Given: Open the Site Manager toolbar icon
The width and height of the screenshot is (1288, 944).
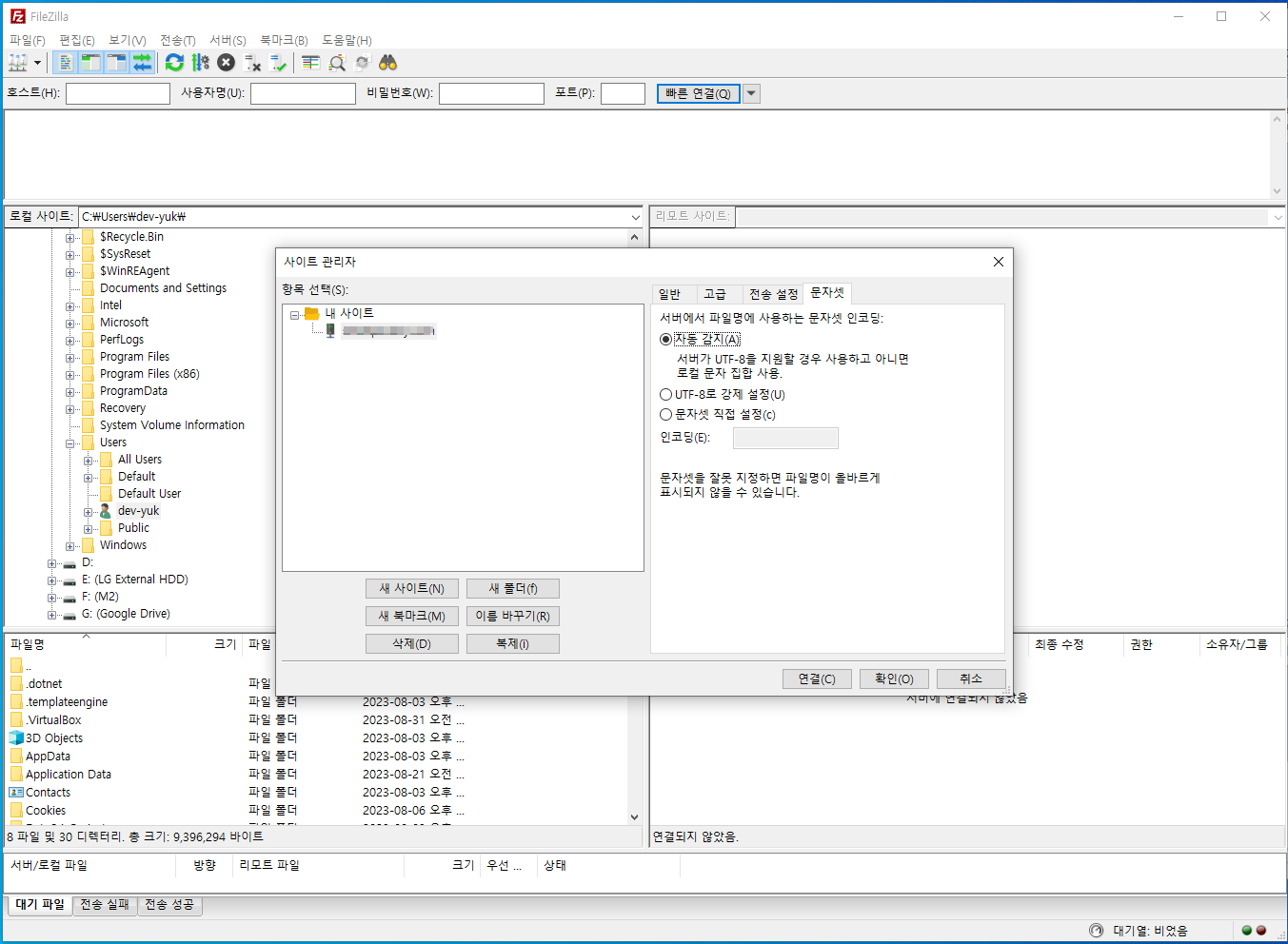Looking at the screenshot, I should [18, 63].
